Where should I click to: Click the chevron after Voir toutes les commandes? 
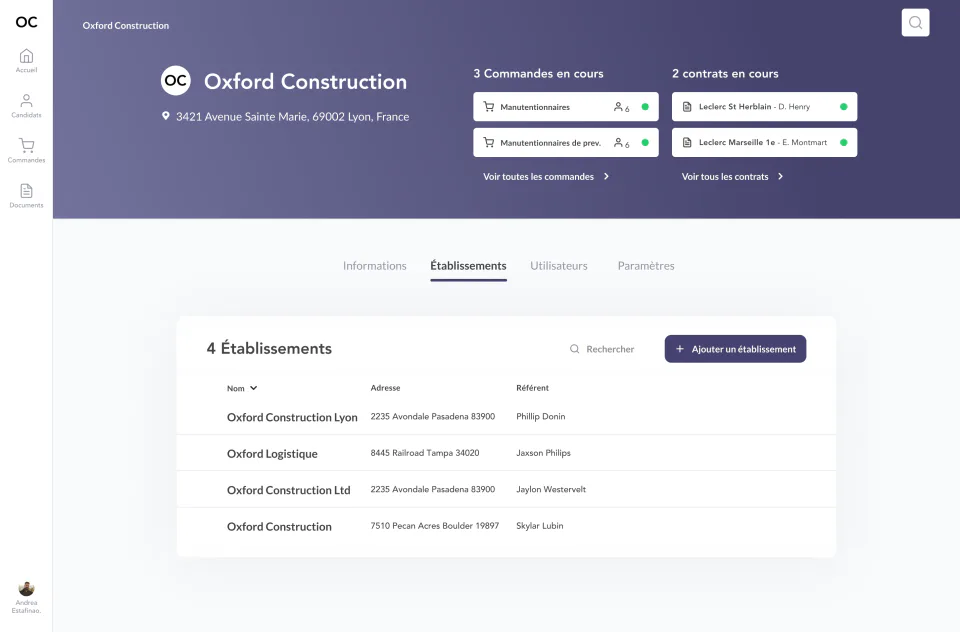pos(606,176)
